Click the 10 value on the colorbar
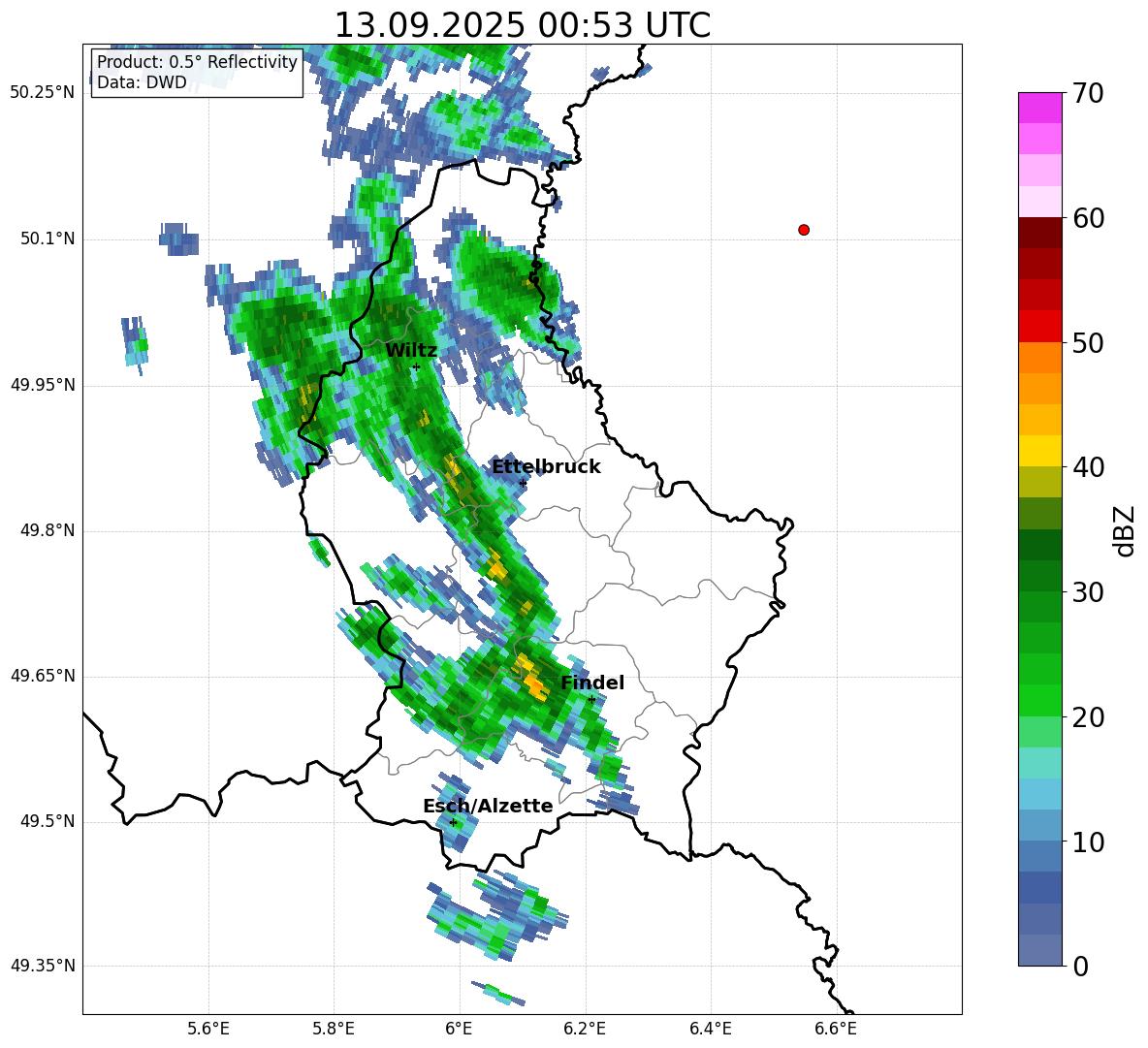This screenshot has width=1148, height=1048. (x=1087, y=842)
